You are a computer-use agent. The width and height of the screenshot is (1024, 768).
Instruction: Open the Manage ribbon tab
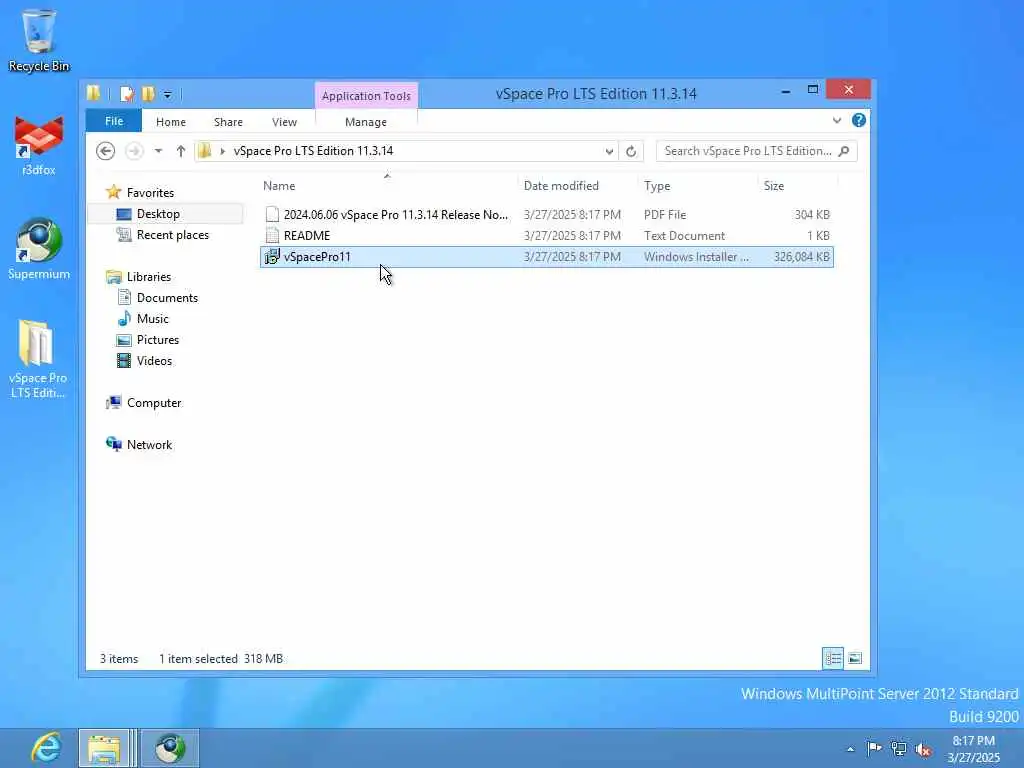(366, 122)
